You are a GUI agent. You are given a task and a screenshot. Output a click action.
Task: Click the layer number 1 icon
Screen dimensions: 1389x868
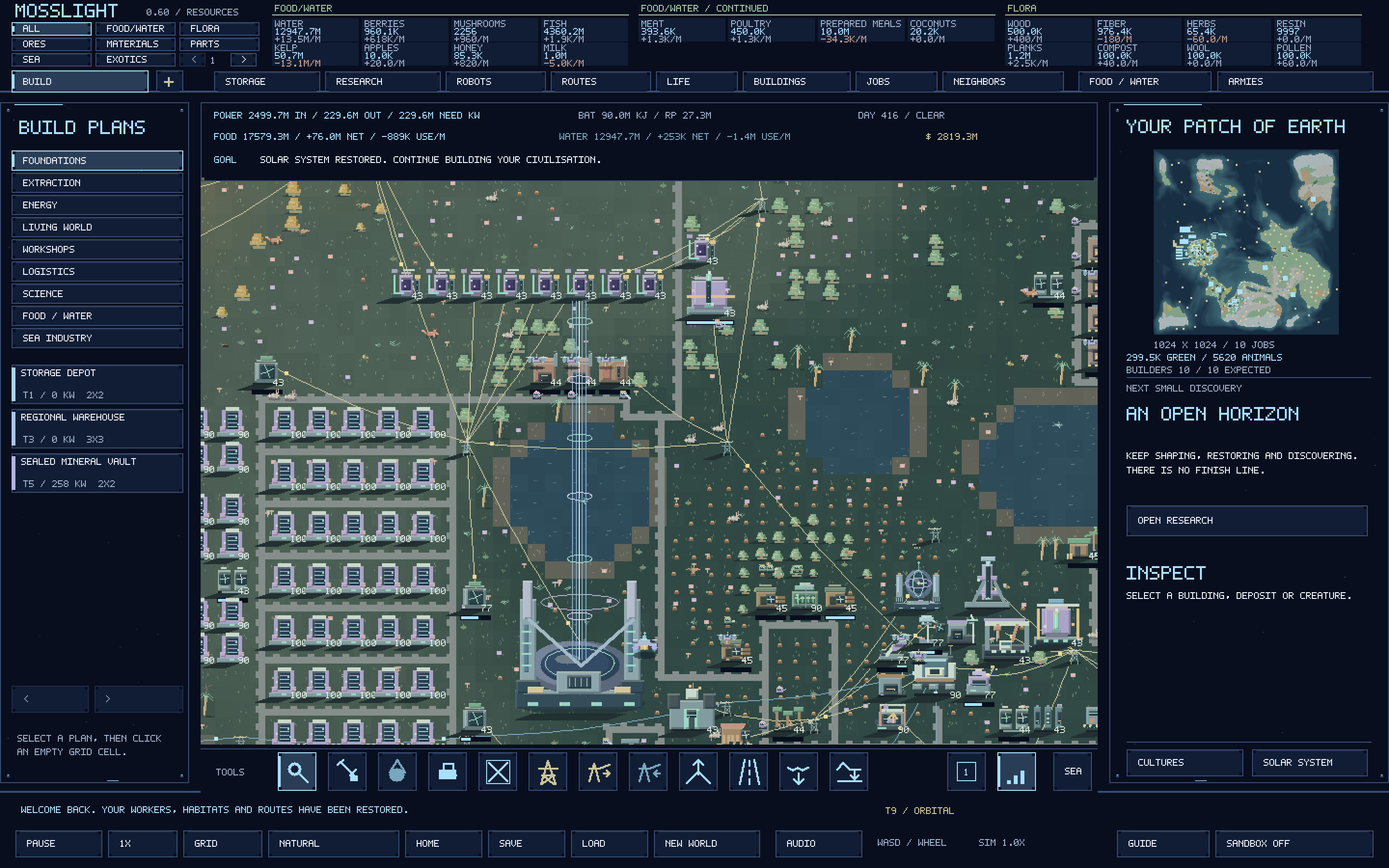[966, 772]
